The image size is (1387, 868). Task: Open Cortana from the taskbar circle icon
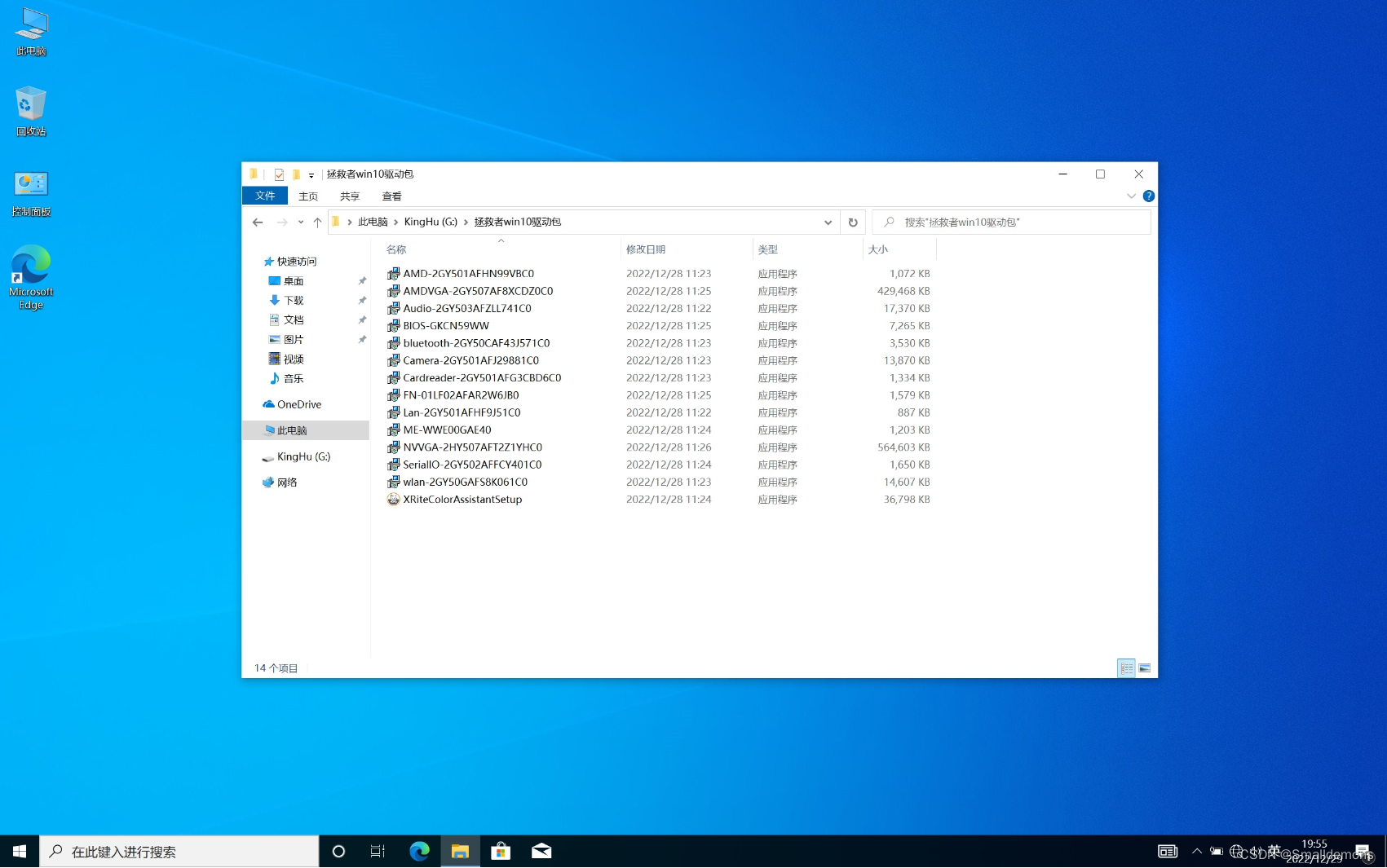[x=338, y=852]
